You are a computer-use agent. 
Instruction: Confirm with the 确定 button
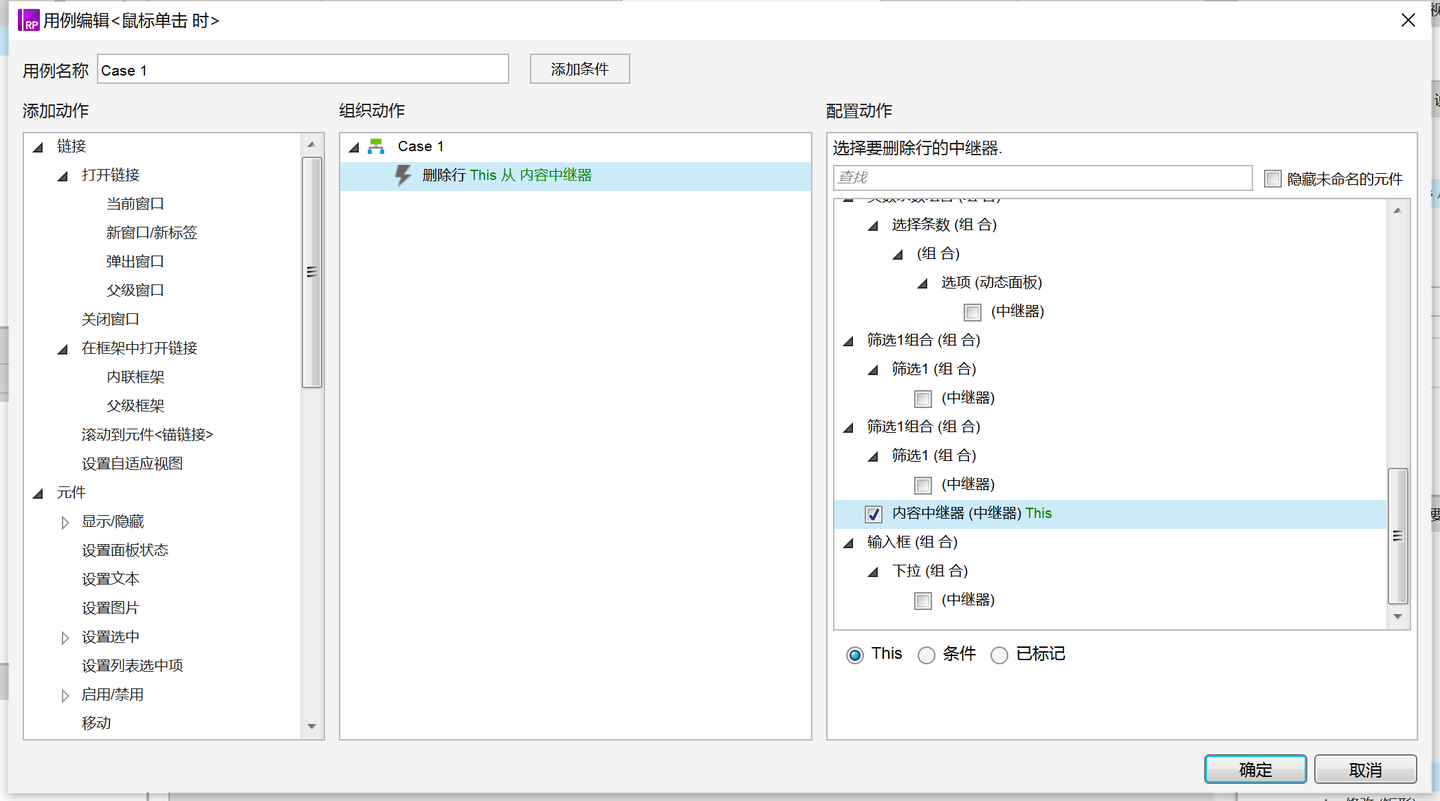pos(1256,769)
